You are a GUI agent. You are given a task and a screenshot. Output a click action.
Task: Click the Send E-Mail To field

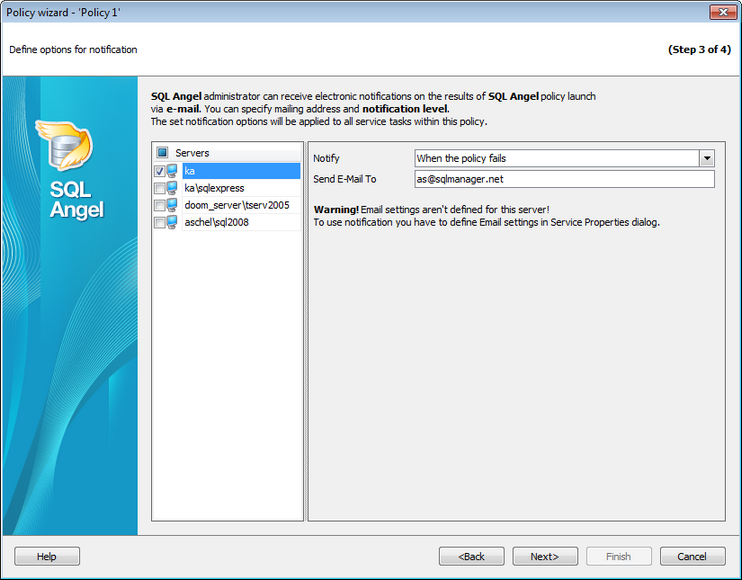click(565, 179)
